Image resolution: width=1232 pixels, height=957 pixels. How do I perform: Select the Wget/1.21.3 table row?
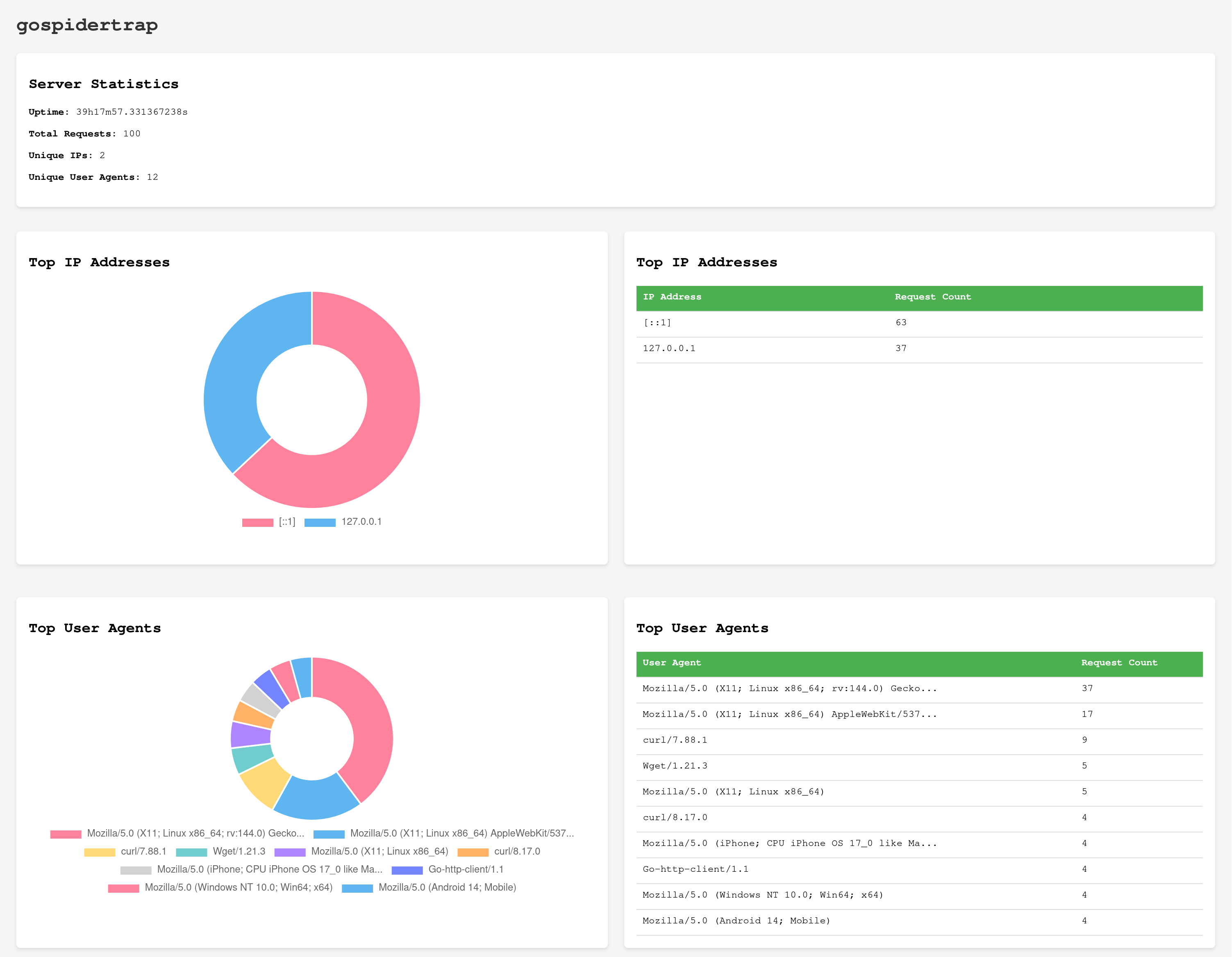[x=919, y=767]
